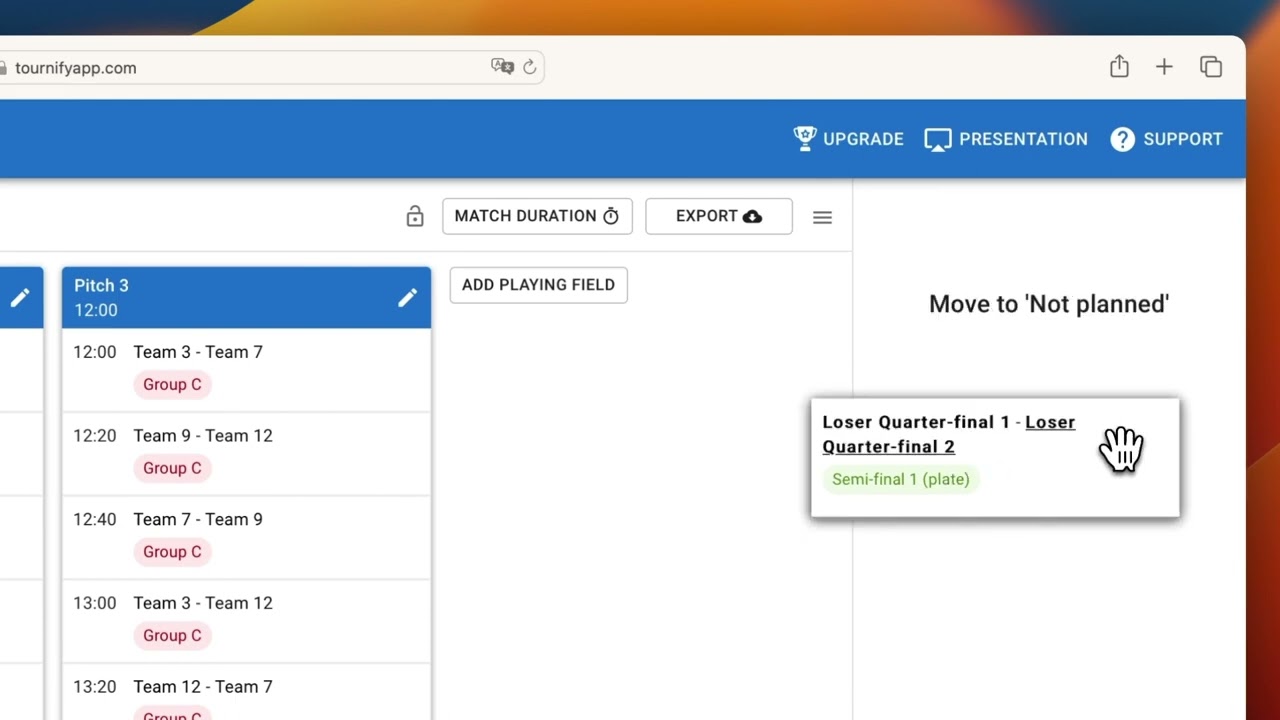Click the Group C tag under the 12:00 match
The width and height of the screenshot is (1280, 720).
172,384
